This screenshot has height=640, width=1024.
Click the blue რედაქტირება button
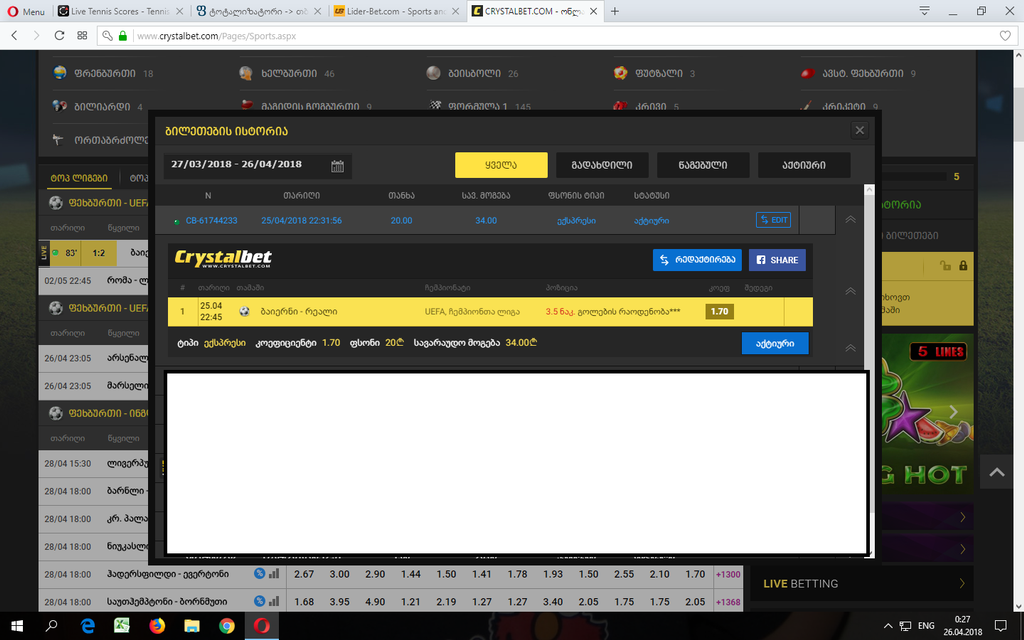pyautogui.click(x=697, y=260)
